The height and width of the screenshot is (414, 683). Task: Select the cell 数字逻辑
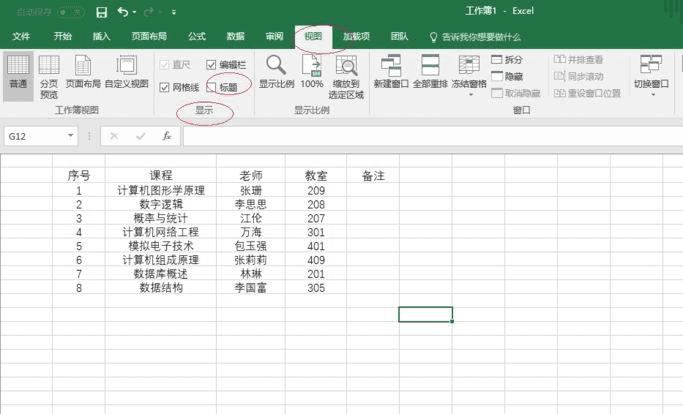point(161,204)
